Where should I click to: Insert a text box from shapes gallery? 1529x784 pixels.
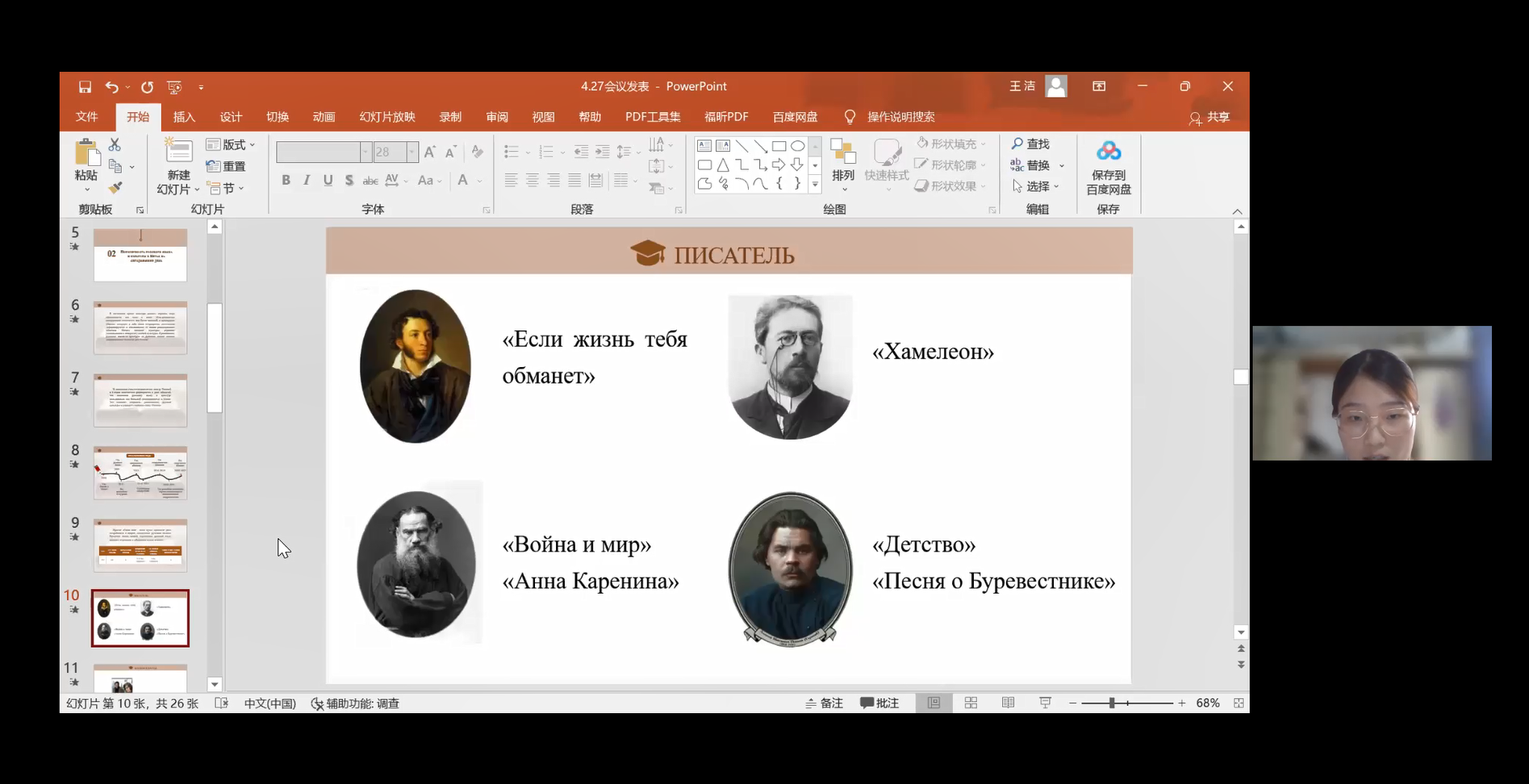(704, 146)
